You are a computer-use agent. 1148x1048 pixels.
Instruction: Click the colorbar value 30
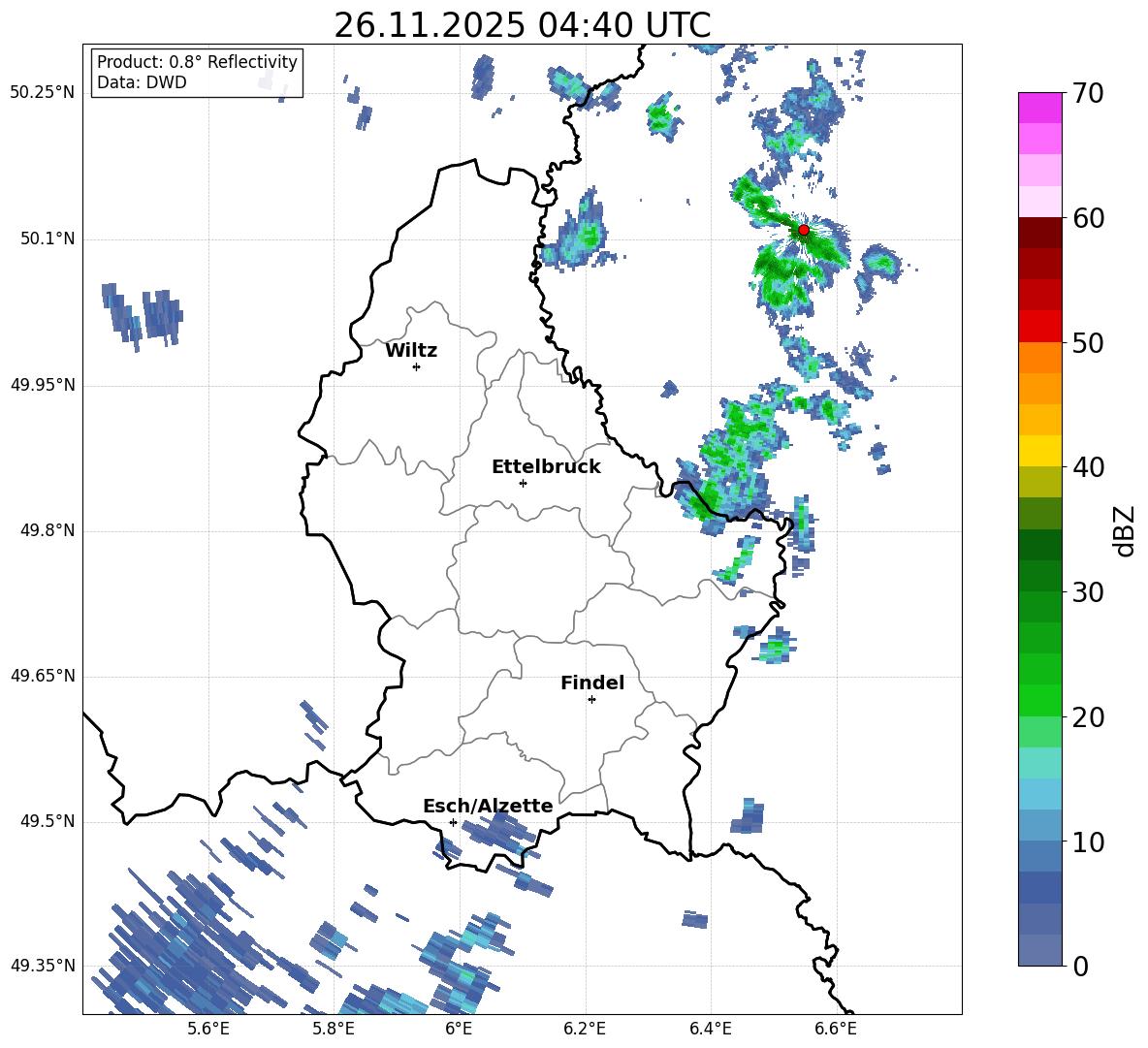[x=1088, y=592]
